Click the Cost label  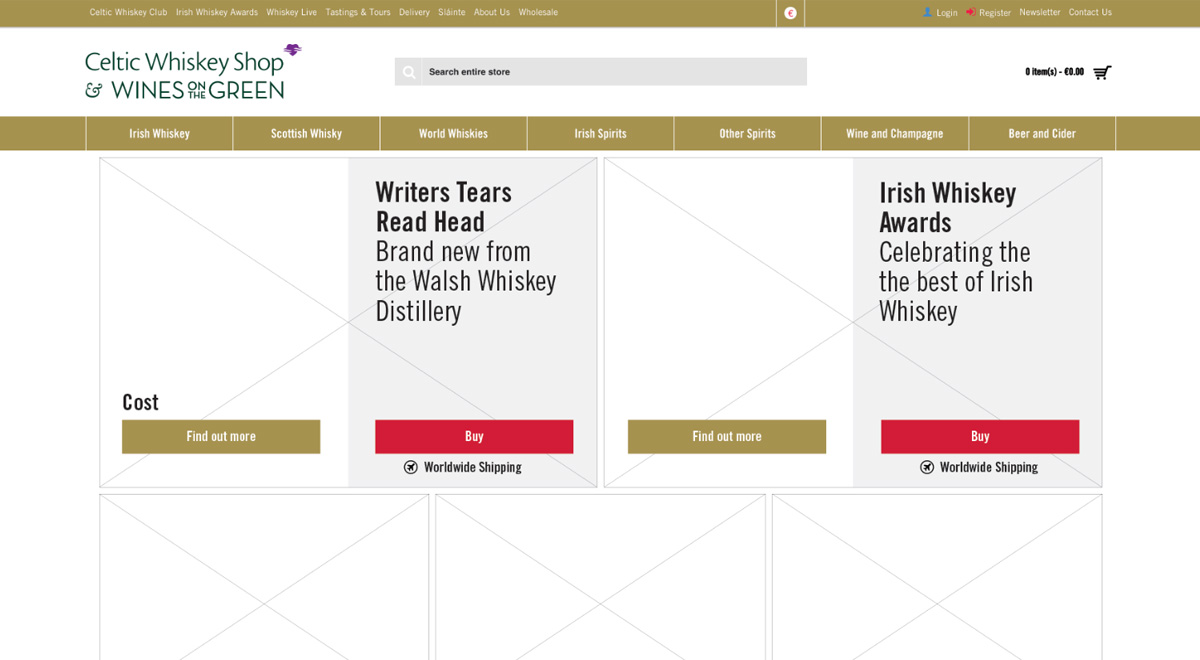140,402
